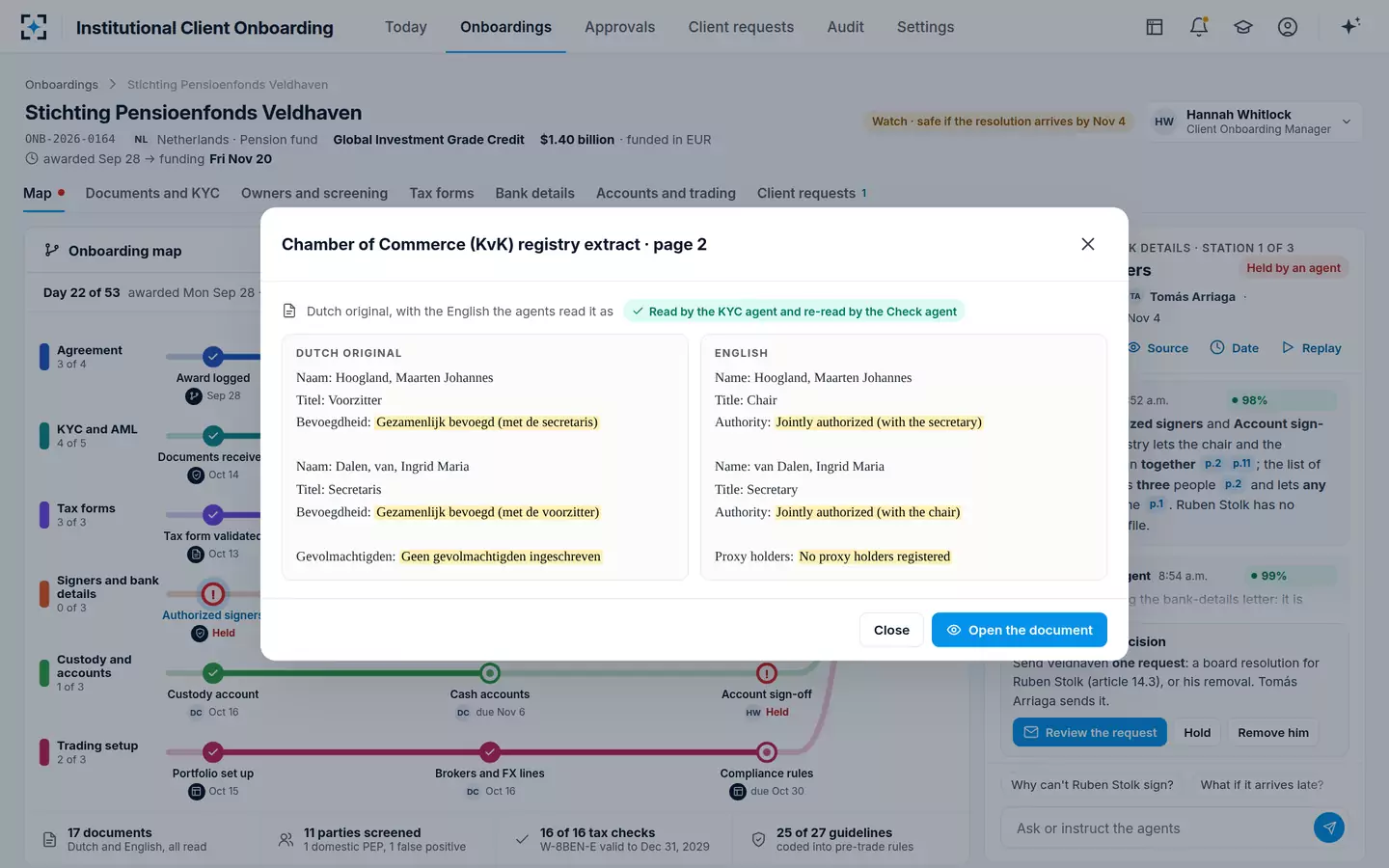This screenshot has height=868, width=1389.
Task: Select the held Authorized signers node
Action: 213,594
